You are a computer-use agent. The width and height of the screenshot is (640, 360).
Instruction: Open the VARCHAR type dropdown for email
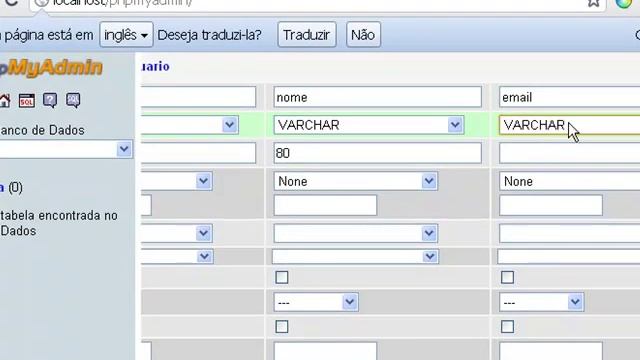(x=569, y=125)
